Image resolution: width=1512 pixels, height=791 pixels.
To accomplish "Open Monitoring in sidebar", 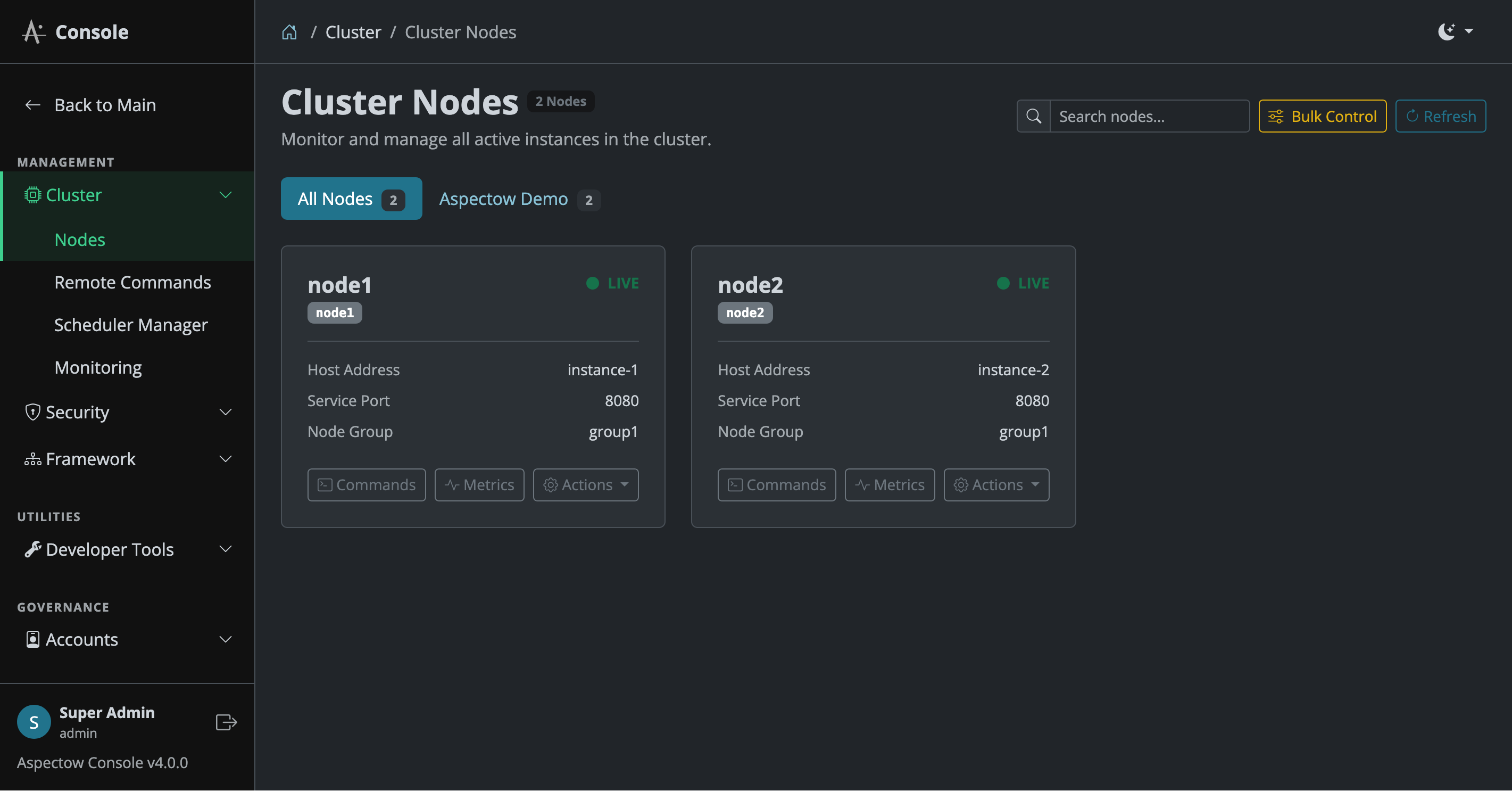I will click(x=98, y=368).
